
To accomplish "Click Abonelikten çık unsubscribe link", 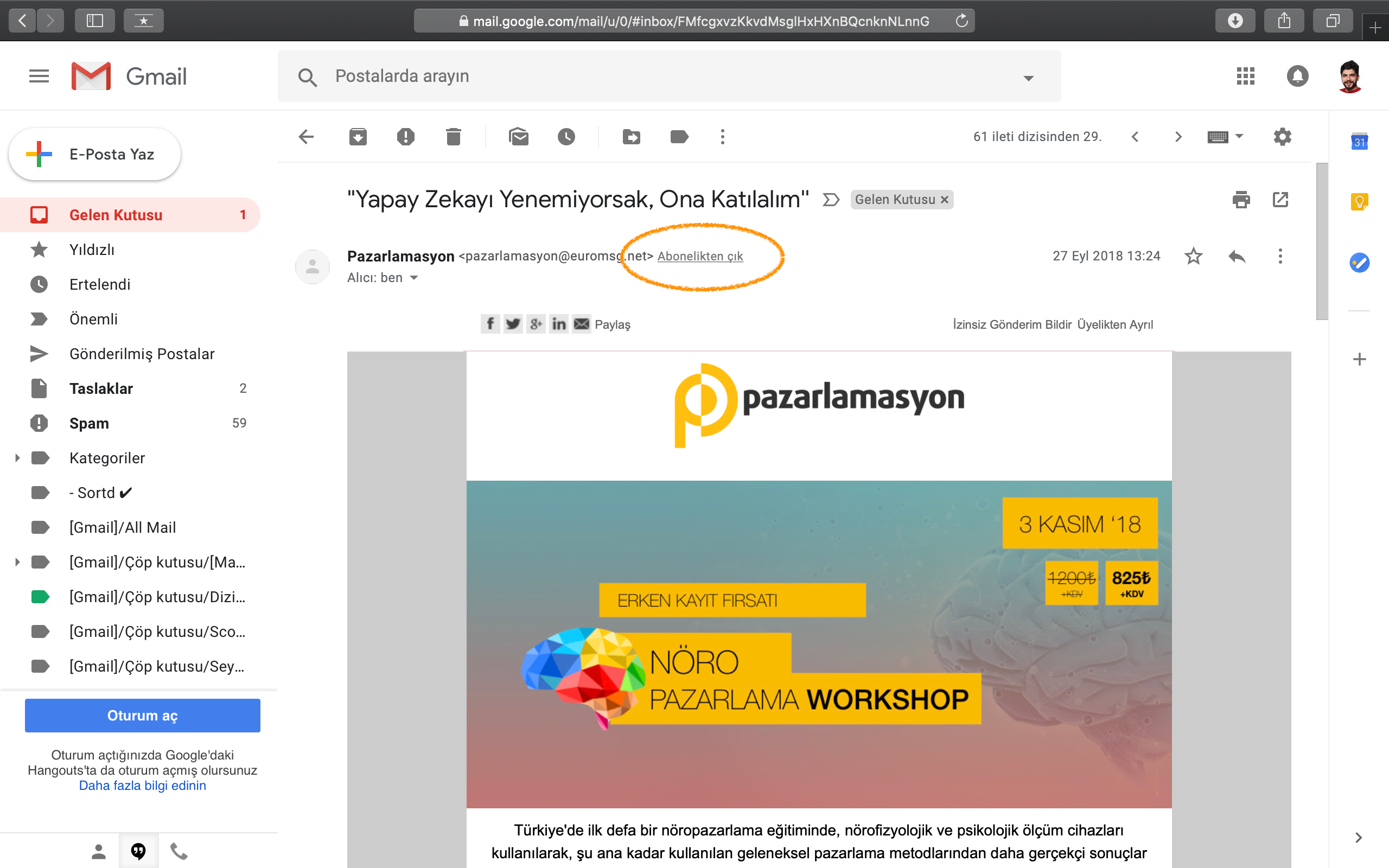I will click(x=700, y=256).
